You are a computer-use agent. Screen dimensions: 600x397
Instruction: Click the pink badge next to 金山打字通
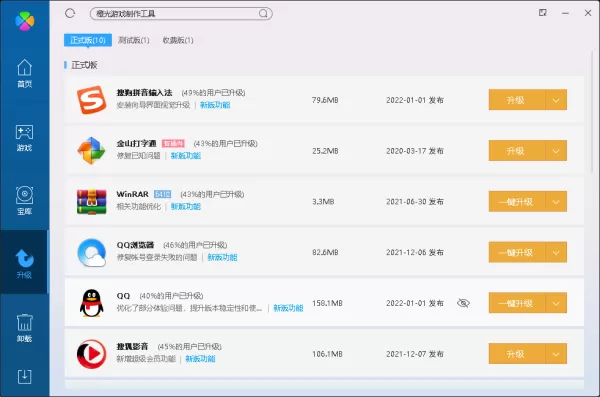pos(173,144)
